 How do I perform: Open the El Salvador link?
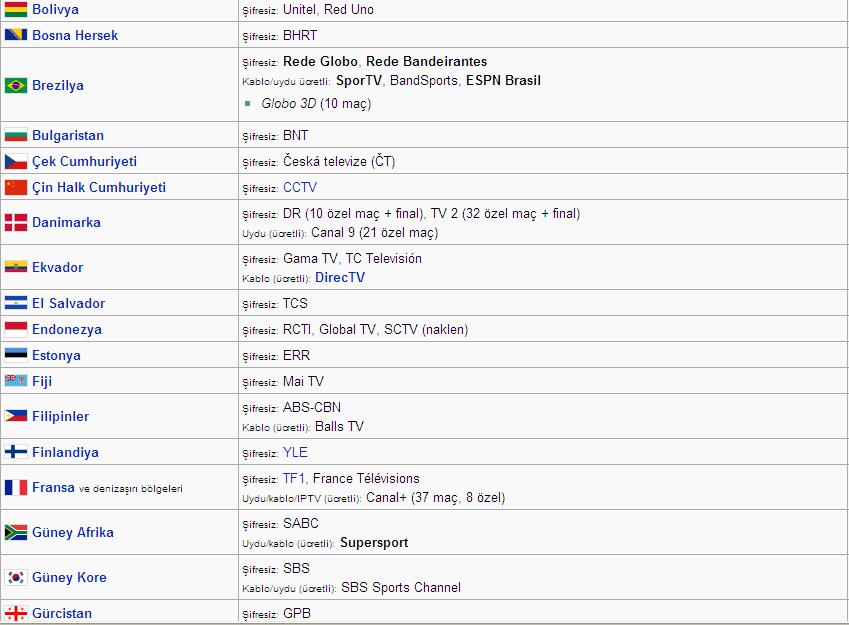pos(68,303)
